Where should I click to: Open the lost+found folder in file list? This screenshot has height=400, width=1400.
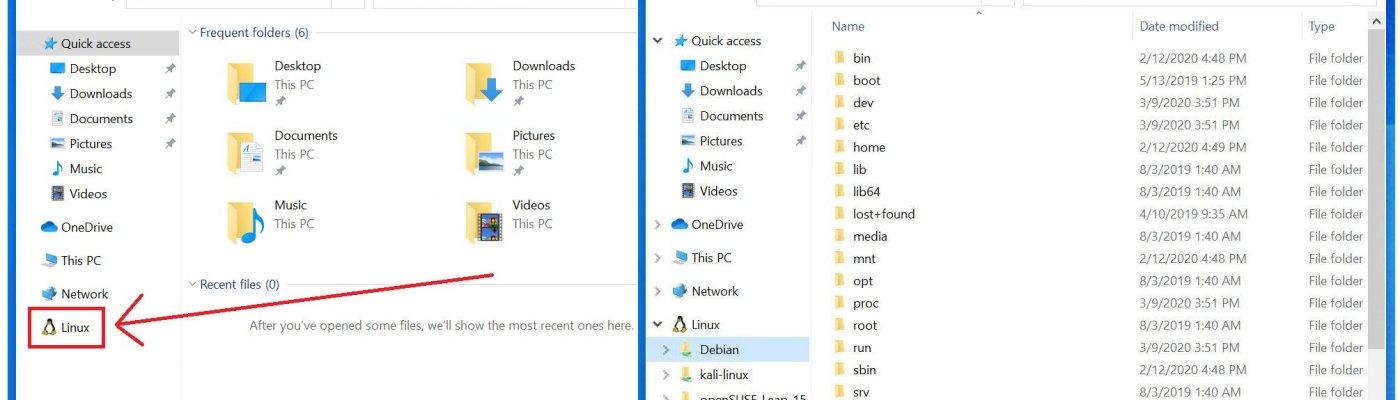883,214
